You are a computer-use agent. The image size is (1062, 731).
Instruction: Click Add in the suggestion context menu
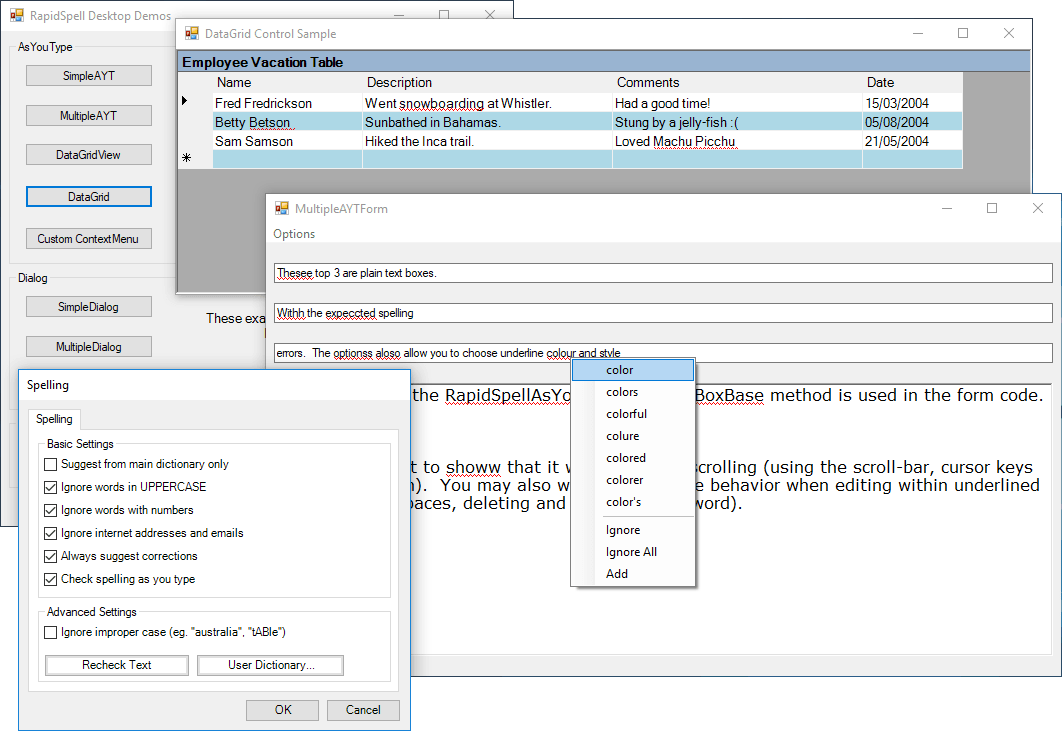618,574
